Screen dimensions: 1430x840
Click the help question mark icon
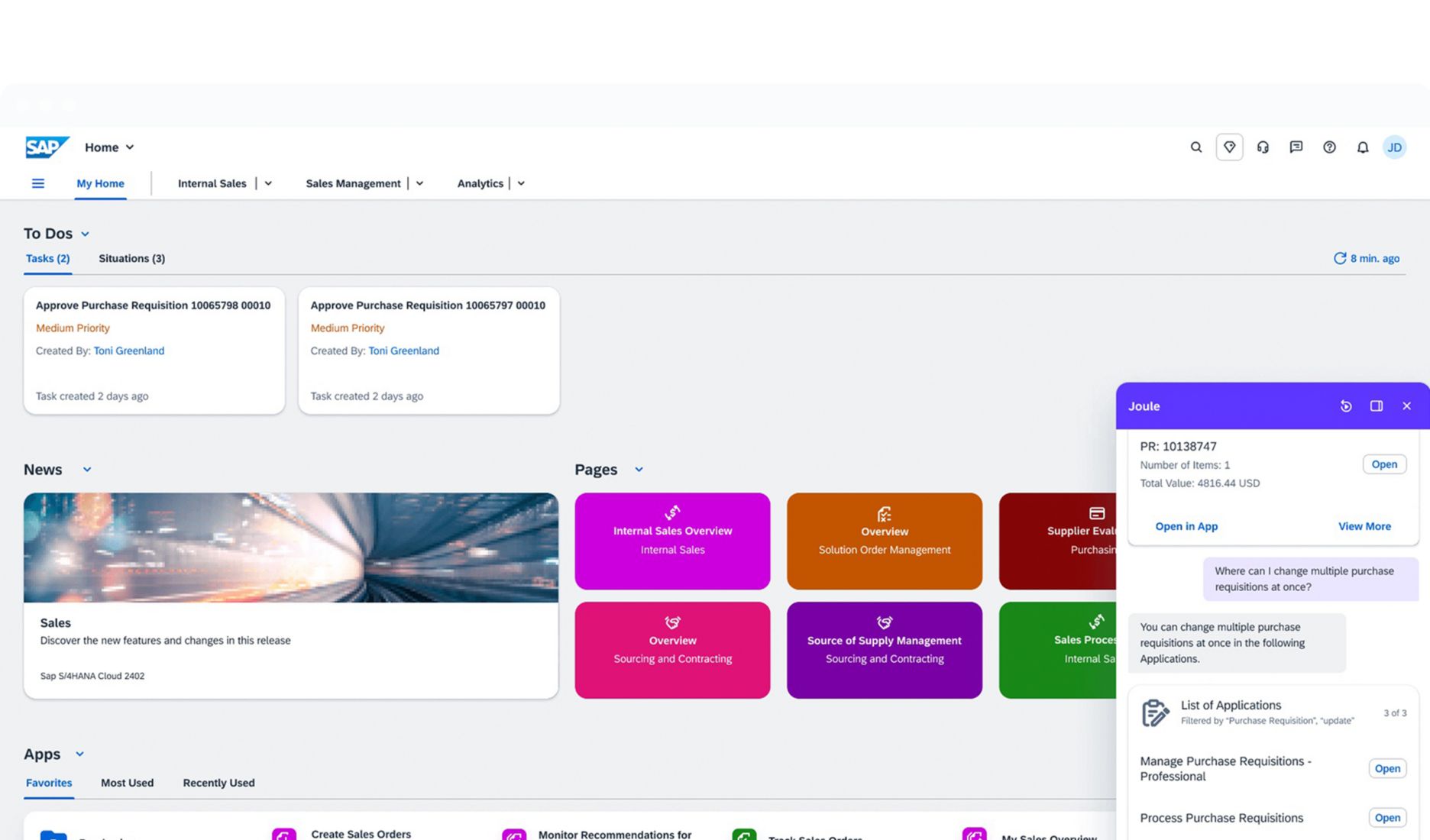click(x=1329, y=147)
